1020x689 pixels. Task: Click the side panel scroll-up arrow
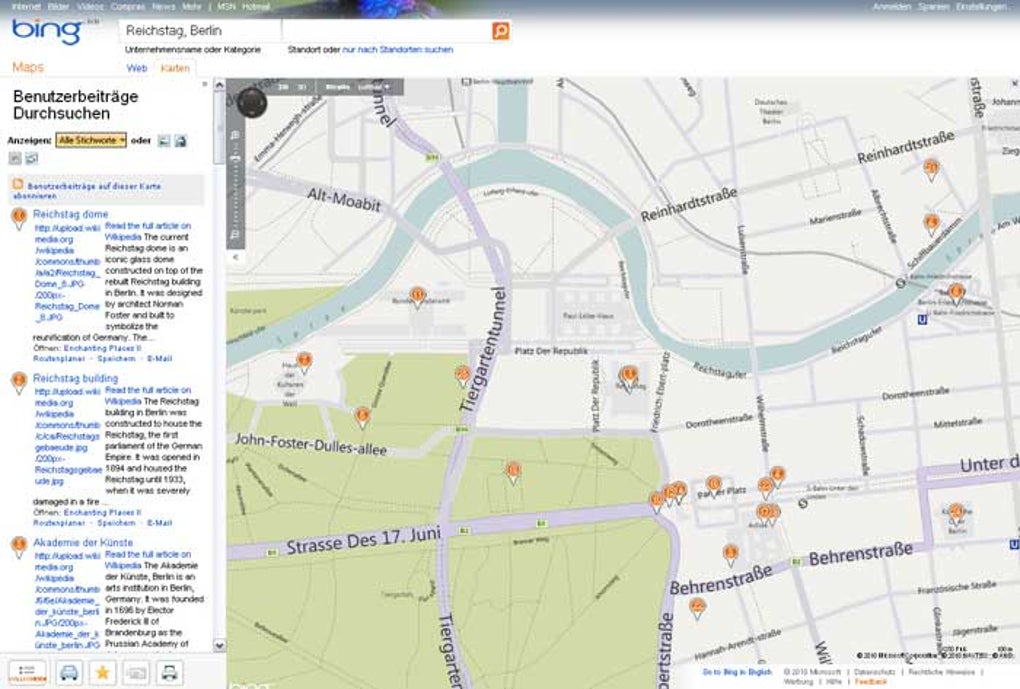[x=219, y=85]
